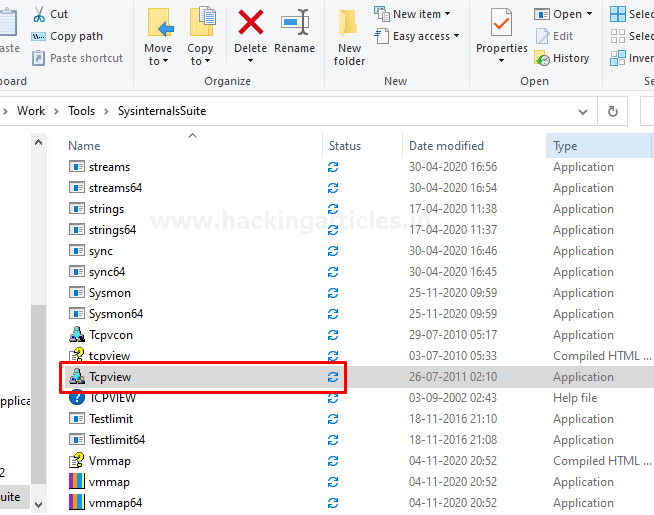Refresh the SysinternalsSuite folder view
The image size is (654, 515).
[x=612, y=111]
